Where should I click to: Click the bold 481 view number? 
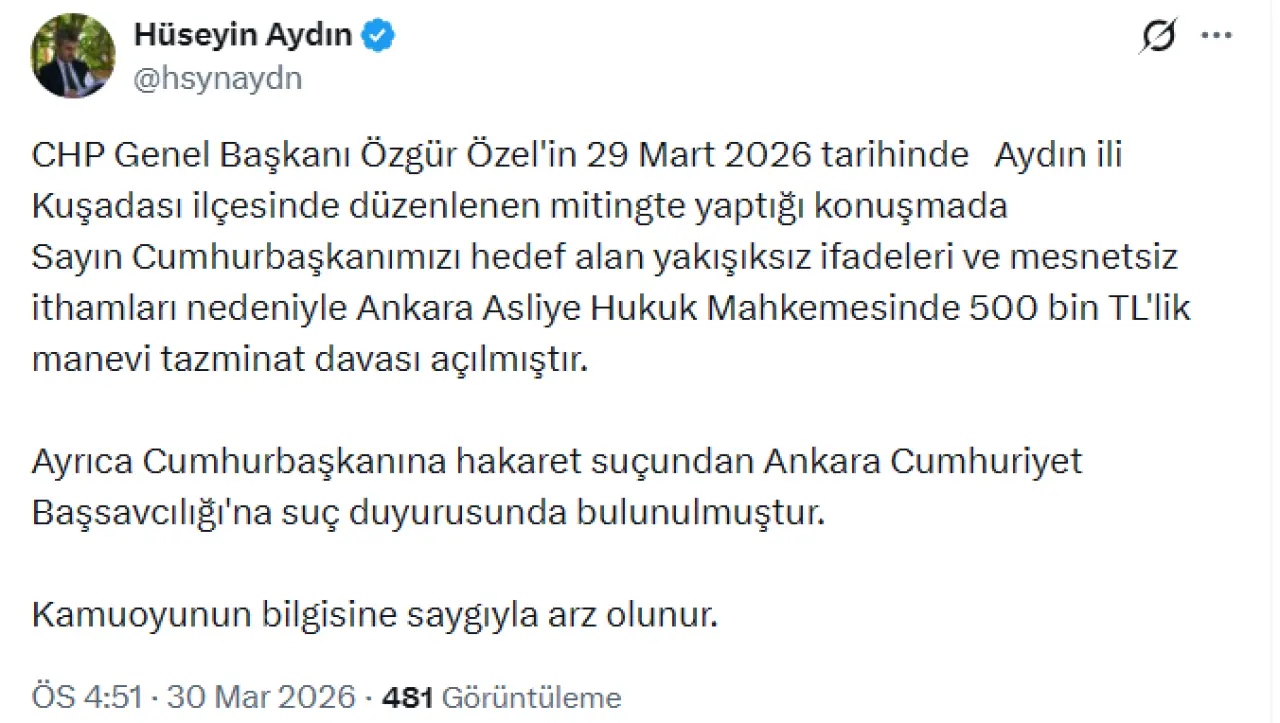point(407,697)
